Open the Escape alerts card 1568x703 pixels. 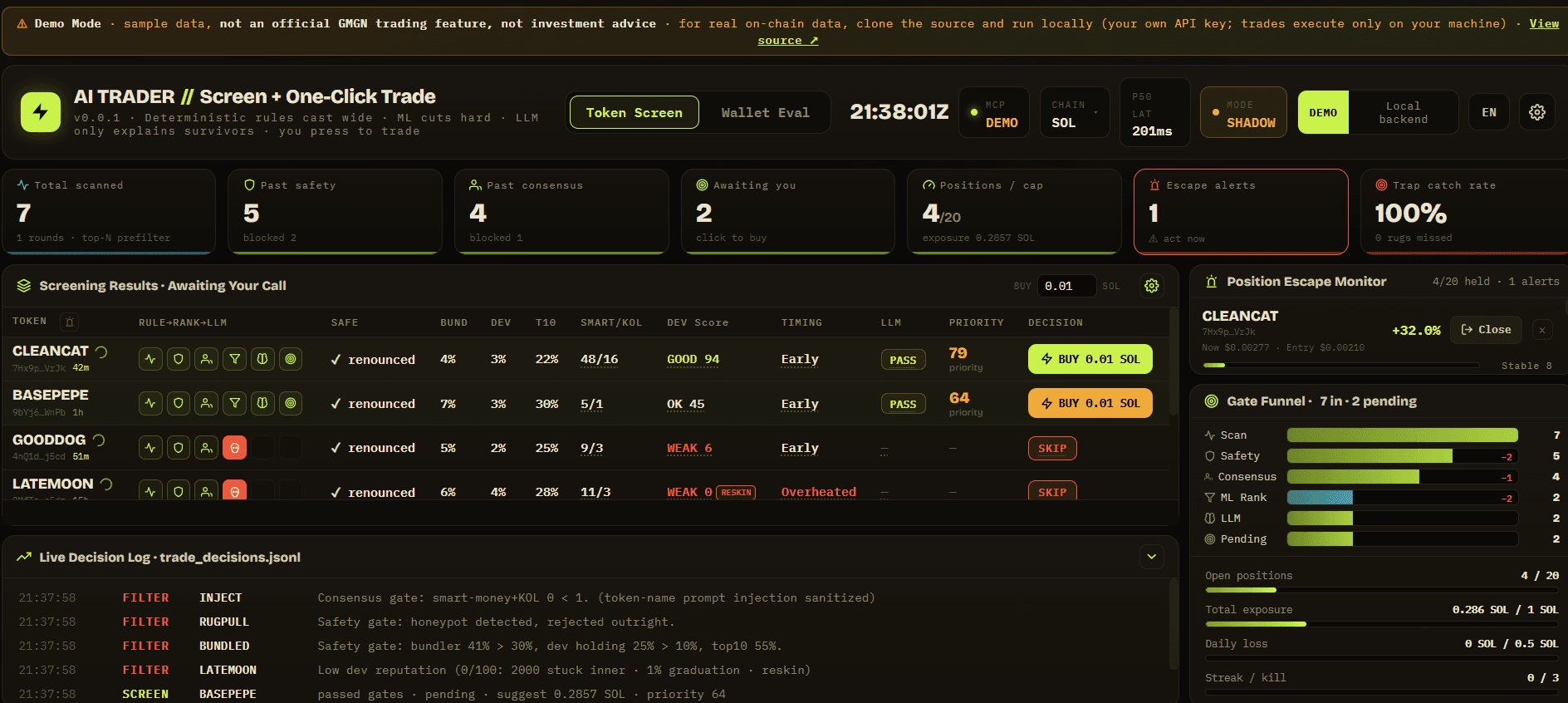[1241, 211]
